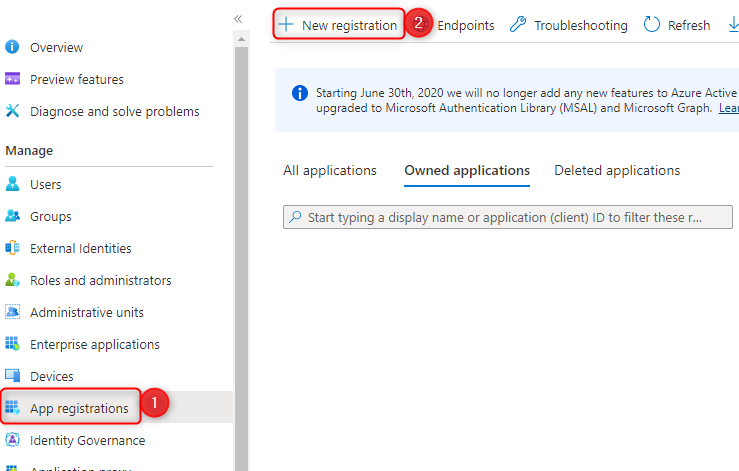Click the application filter search field
739x471 pixels.
[x=494, y=217]
